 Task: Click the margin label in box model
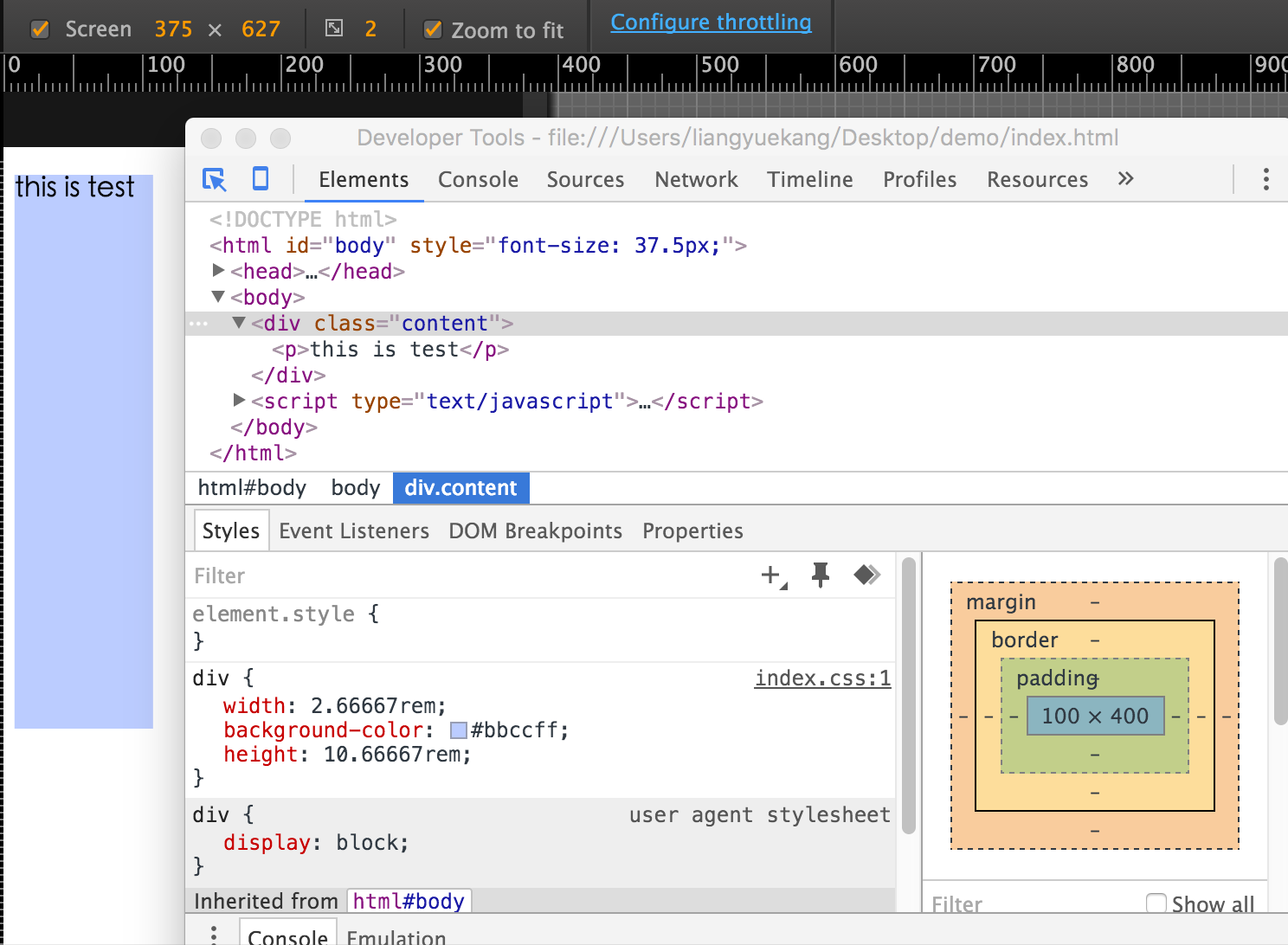1001,602
